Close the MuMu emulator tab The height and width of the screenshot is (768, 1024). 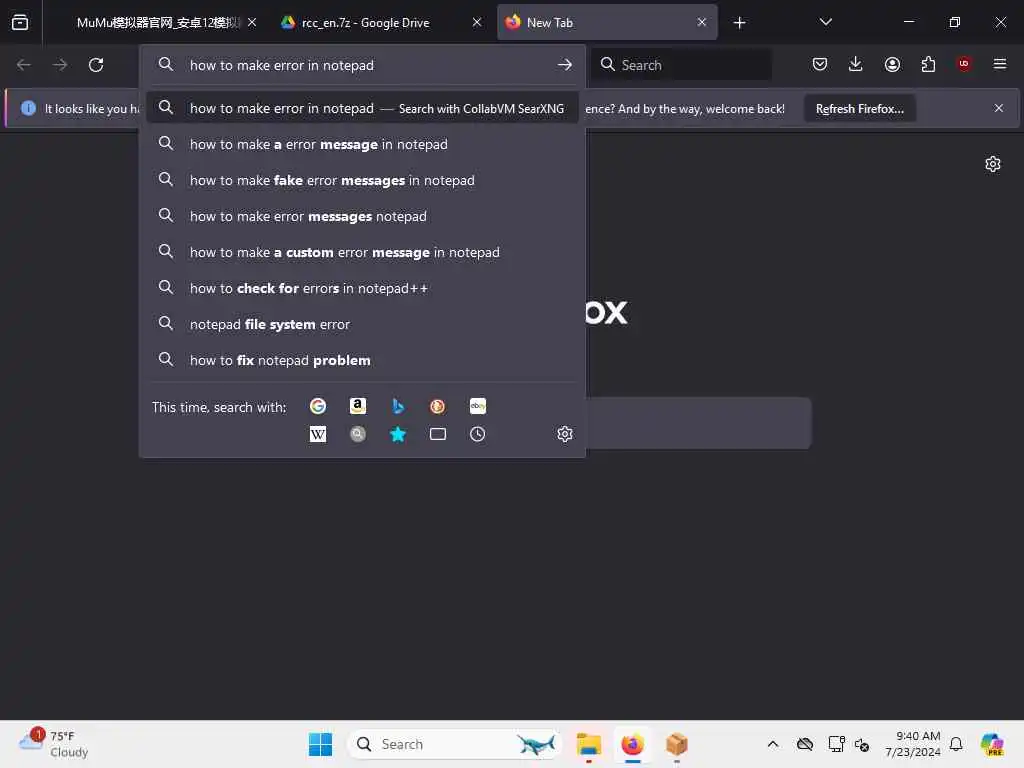click(x=252, y=23)
